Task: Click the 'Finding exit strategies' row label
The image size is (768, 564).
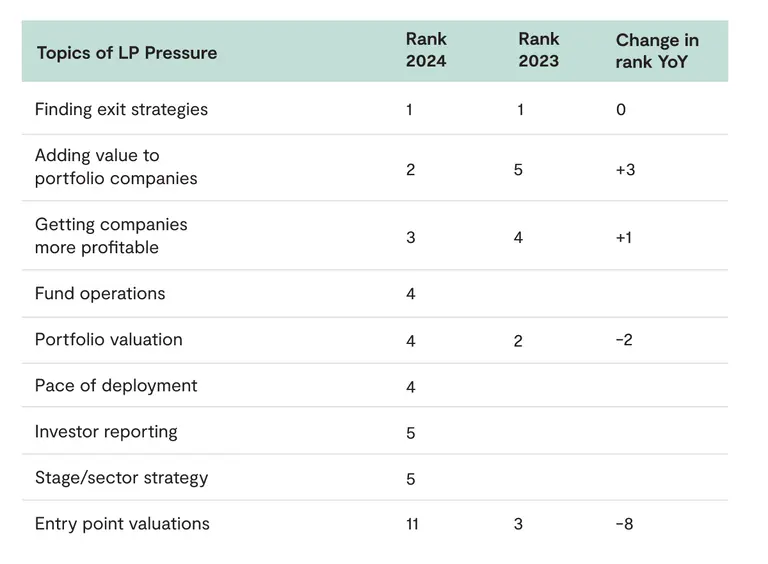Action: pyautogui.click(x=121, y=109)
